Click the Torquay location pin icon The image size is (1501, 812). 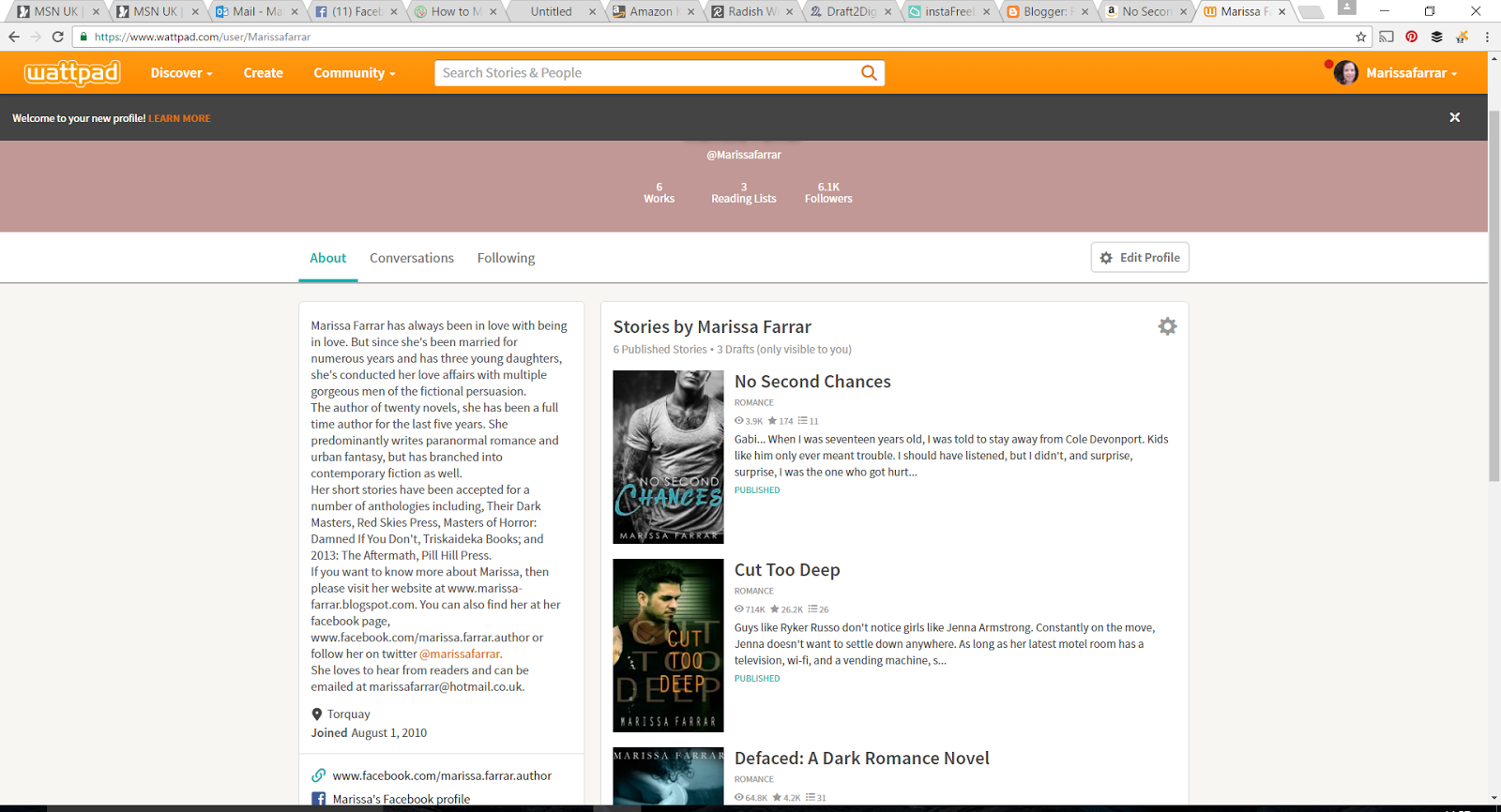(x=317, y=714)
